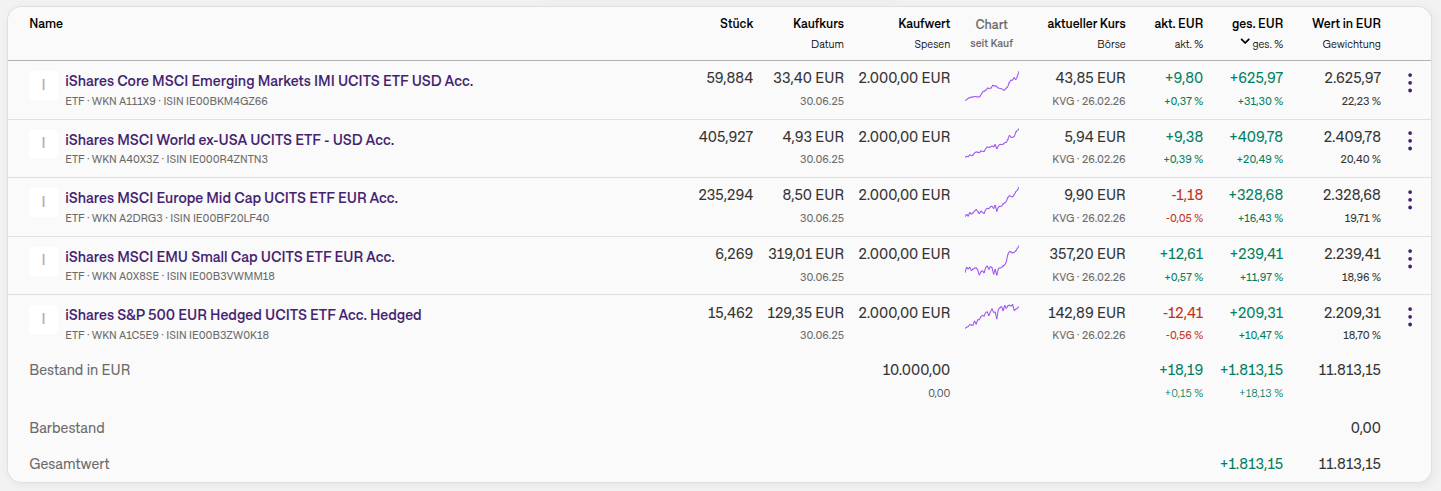
Task: Open three-dot menu for MSCI World ex-USA ETF
Action: click(1410, 142)
